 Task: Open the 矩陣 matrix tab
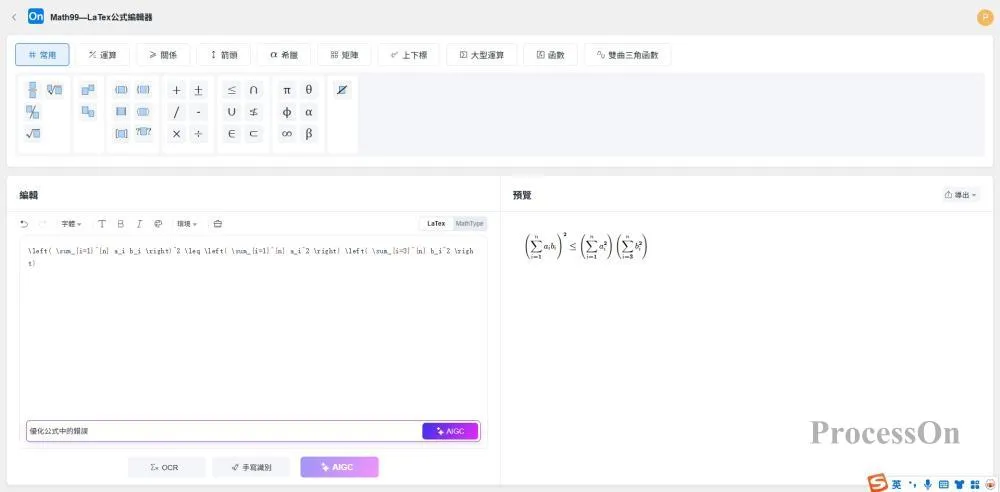[345, 55]
